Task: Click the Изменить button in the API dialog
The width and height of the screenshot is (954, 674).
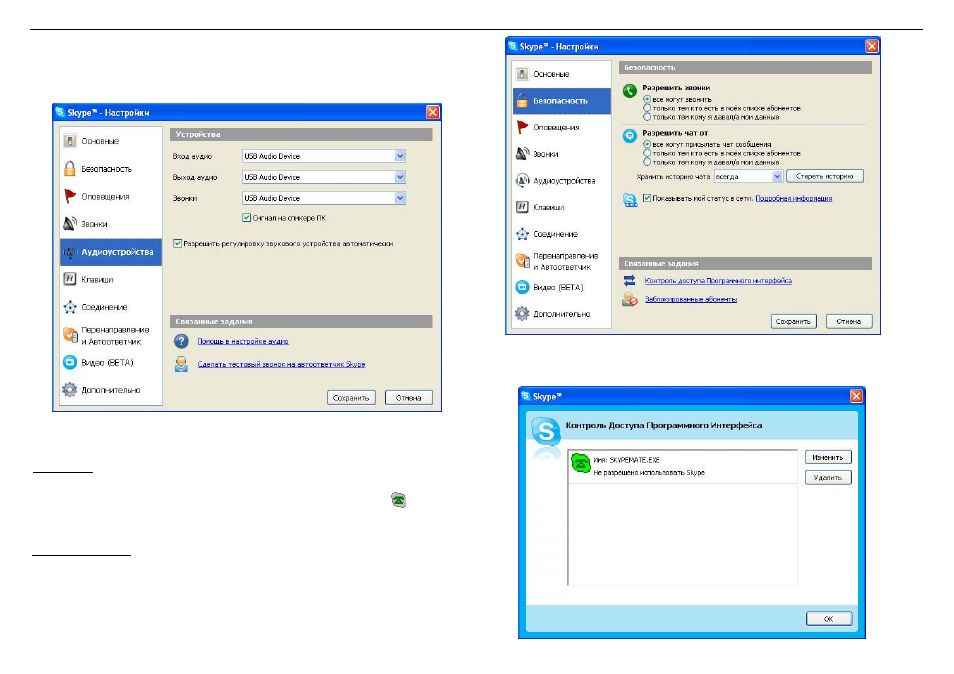Action: click(828, 457)
